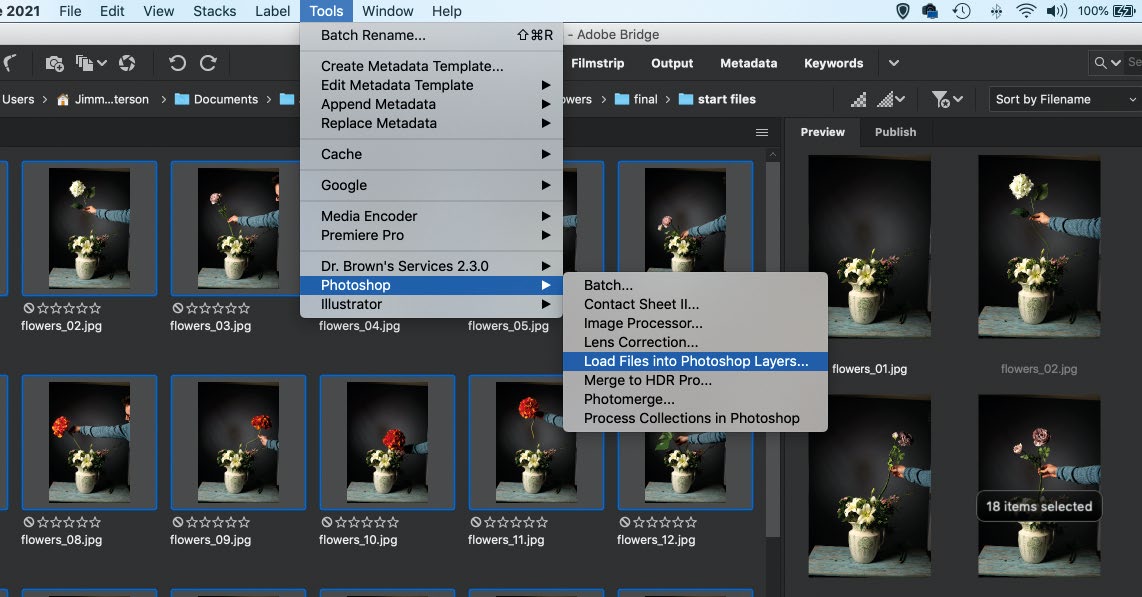The image size is (1142, 597).
Task: Expand the path chevron after final folder
Action: [667, 99]
